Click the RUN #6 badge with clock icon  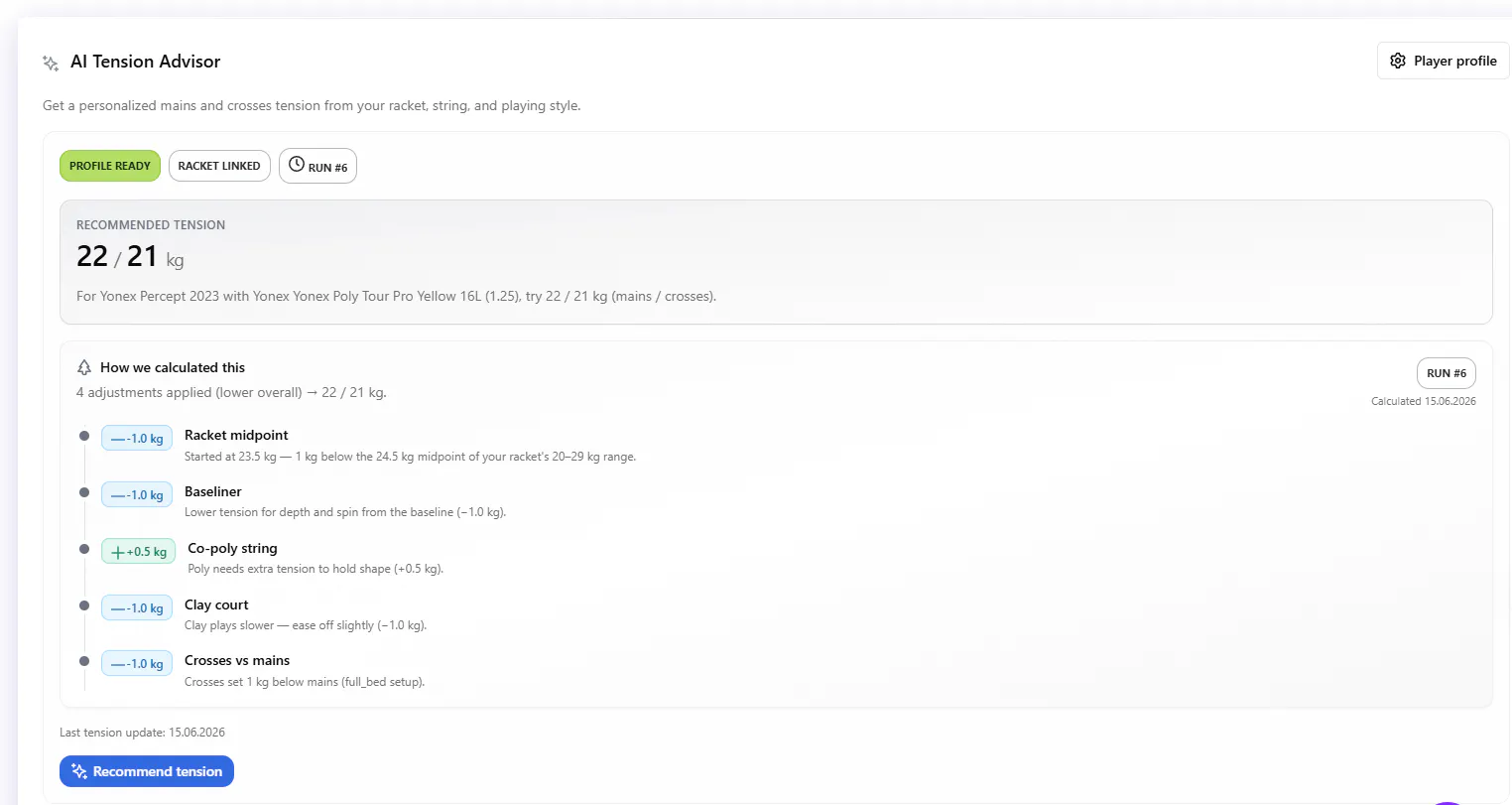317,166
